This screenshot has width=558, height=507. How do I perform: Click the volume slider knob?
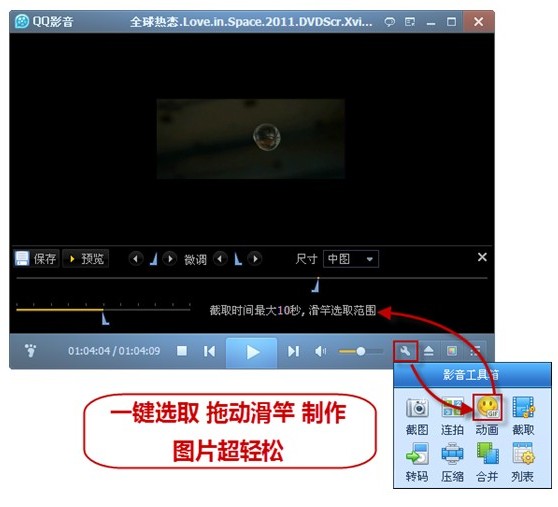pyautogui.click(x=360, y=352)
